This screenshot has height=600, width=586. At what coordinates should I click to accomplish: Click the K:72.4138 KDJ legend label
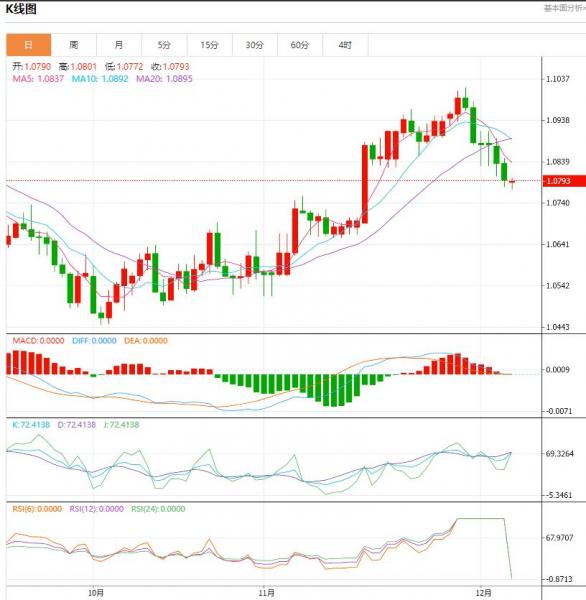click(x=31, y=425)
